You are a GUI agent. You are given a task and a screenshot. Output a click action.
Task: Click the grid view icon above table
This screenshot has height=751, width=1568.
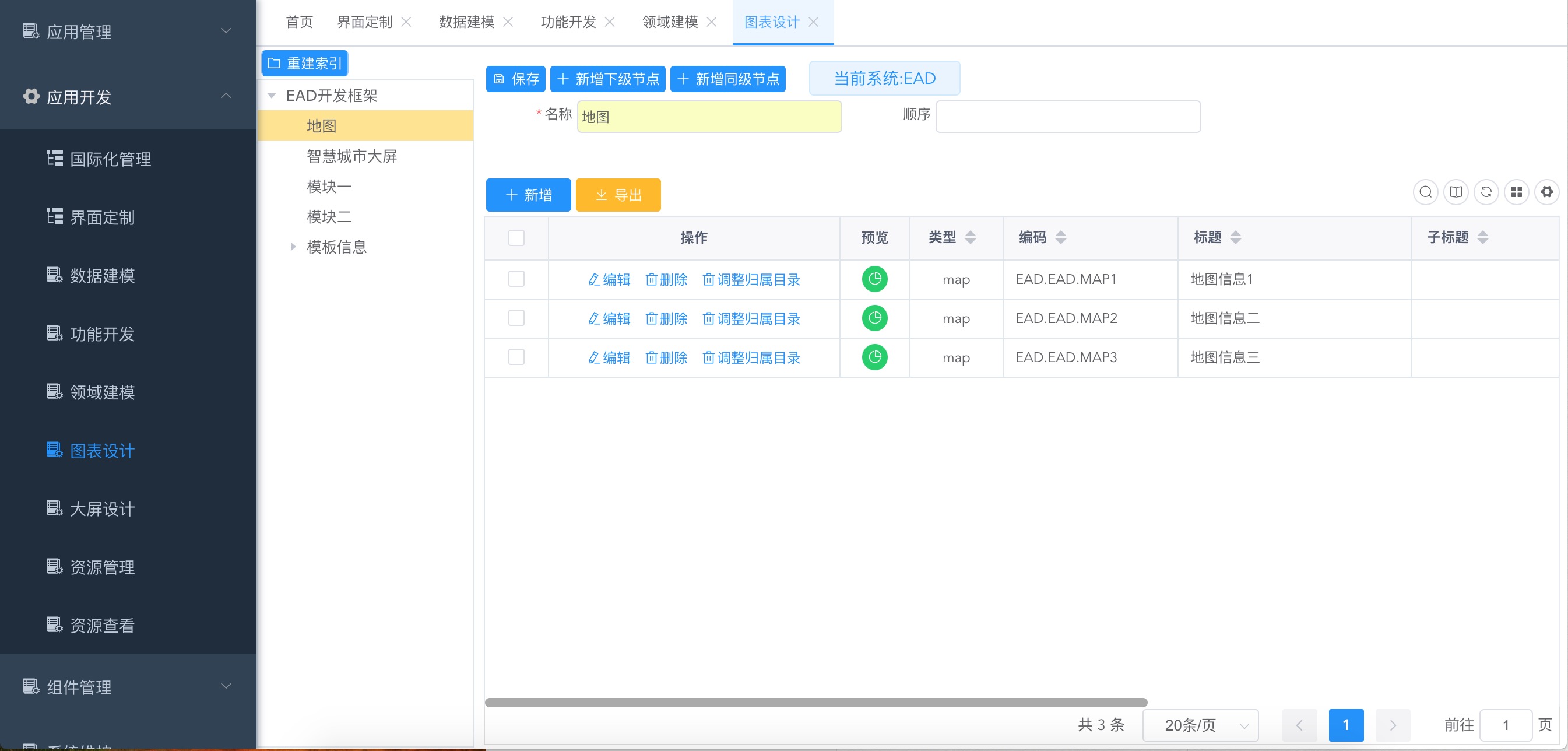click(1516, 192)
